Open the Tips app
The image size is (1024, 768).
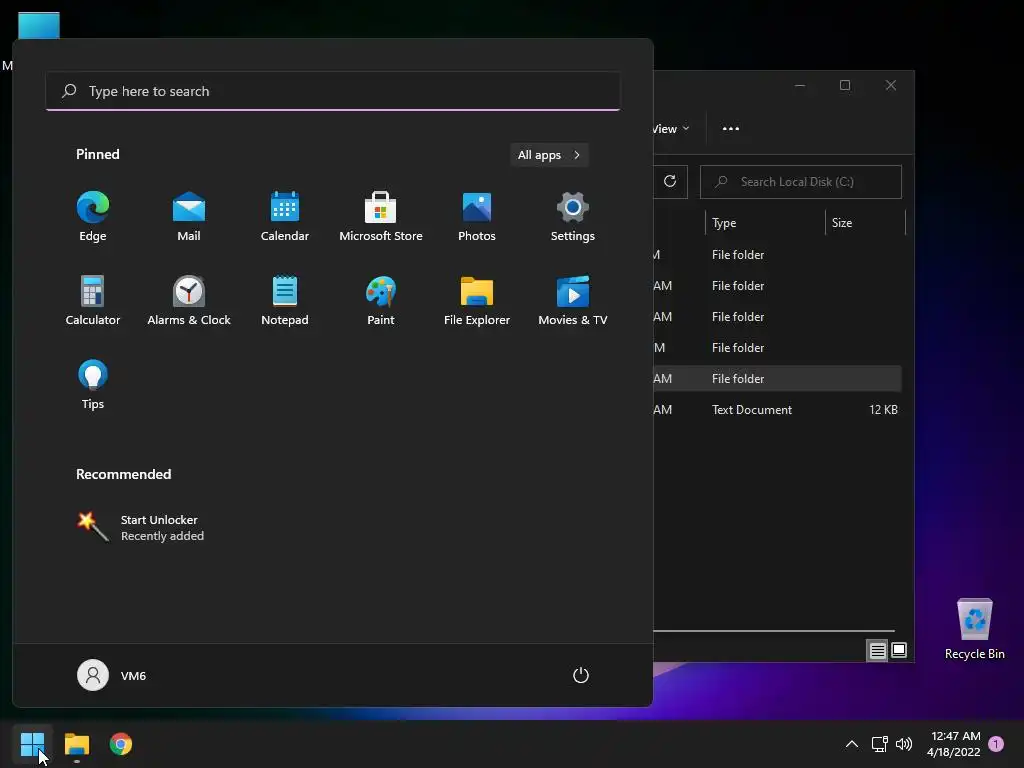[x=93, y=385]
